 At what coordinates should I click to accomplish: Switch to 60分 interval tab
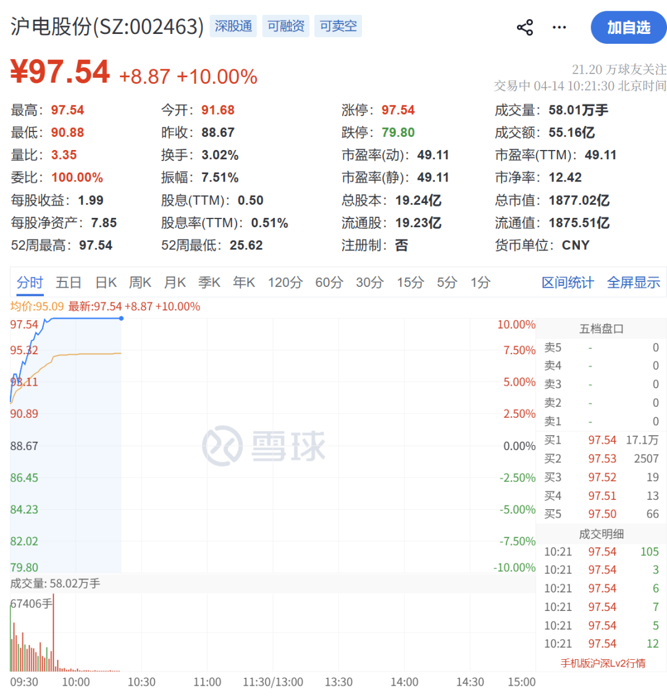click(x=329, y=283)
